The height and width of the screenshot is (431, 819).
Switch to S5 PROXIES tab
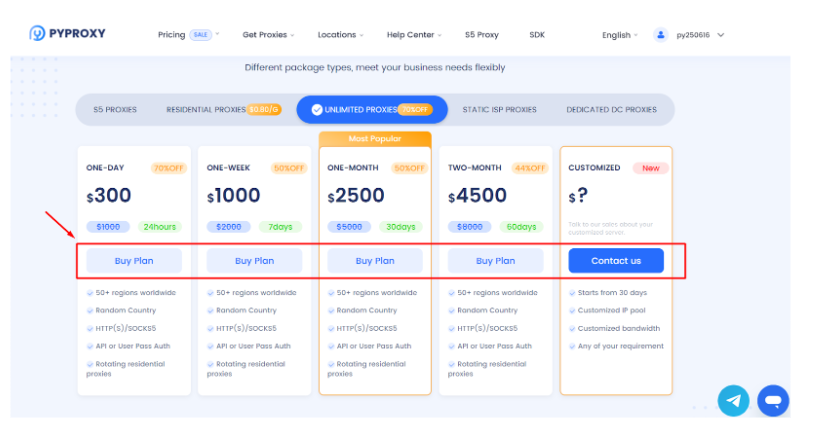(115, 110)
